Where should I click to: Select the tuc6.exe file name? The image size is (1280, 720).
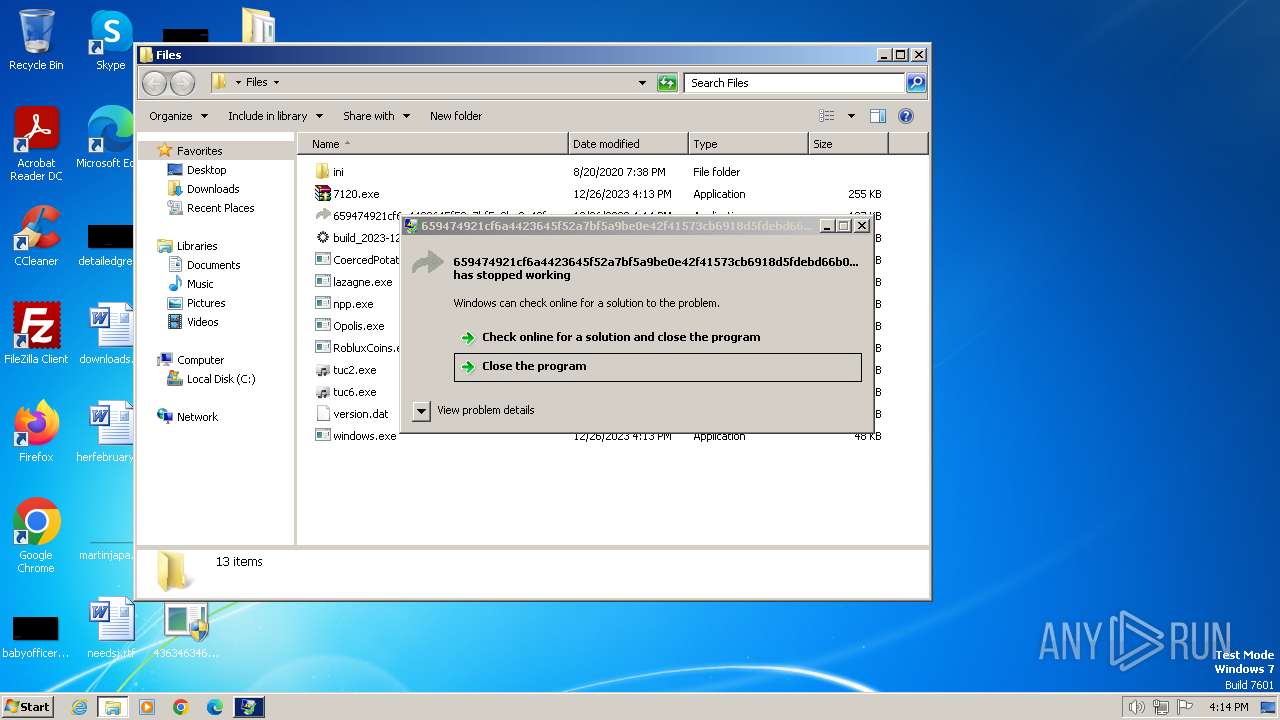[x=354, y=392]
